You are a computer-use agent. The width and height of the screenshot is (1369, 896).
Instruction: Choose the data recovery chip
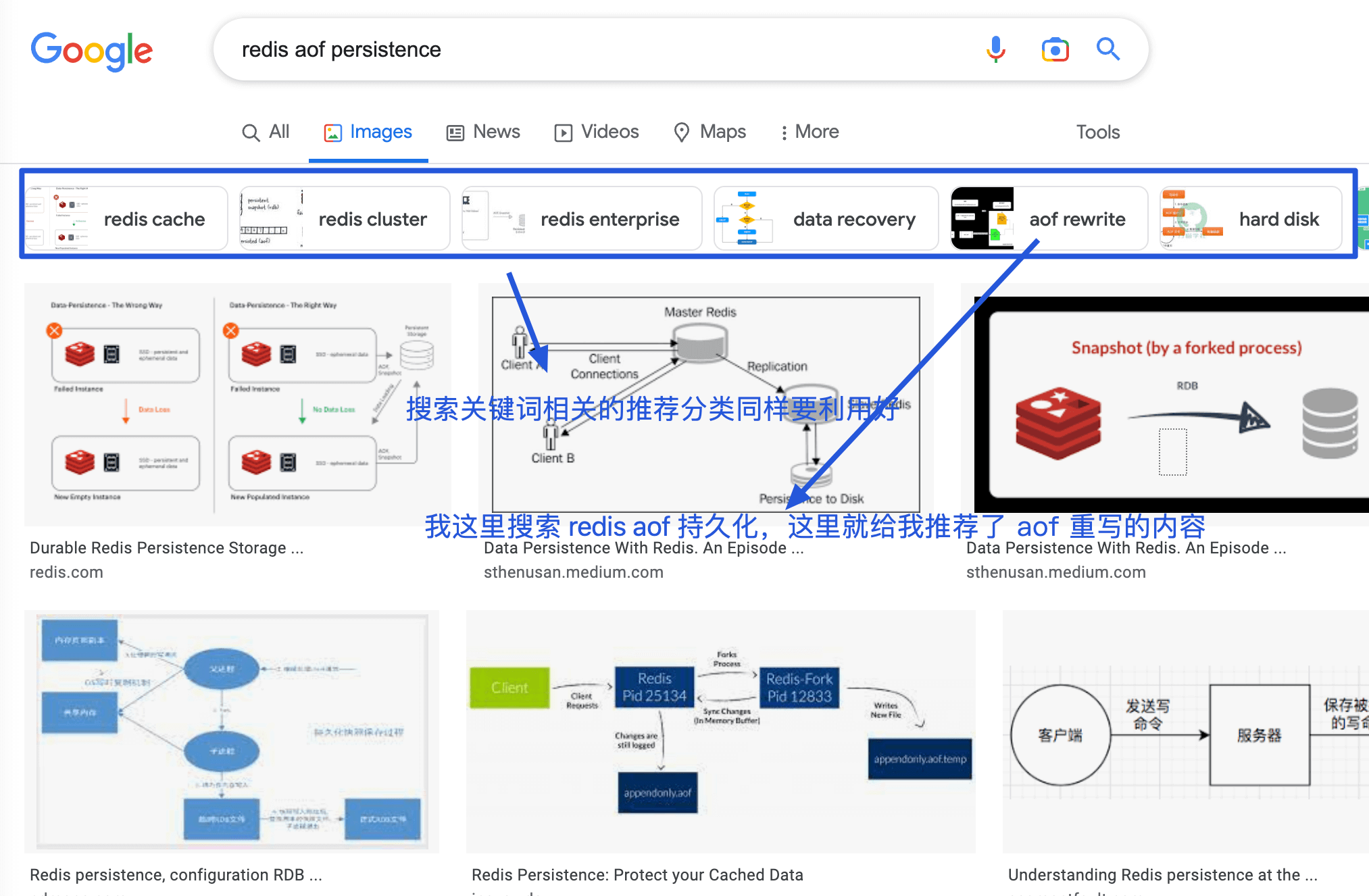click(826, 218)
